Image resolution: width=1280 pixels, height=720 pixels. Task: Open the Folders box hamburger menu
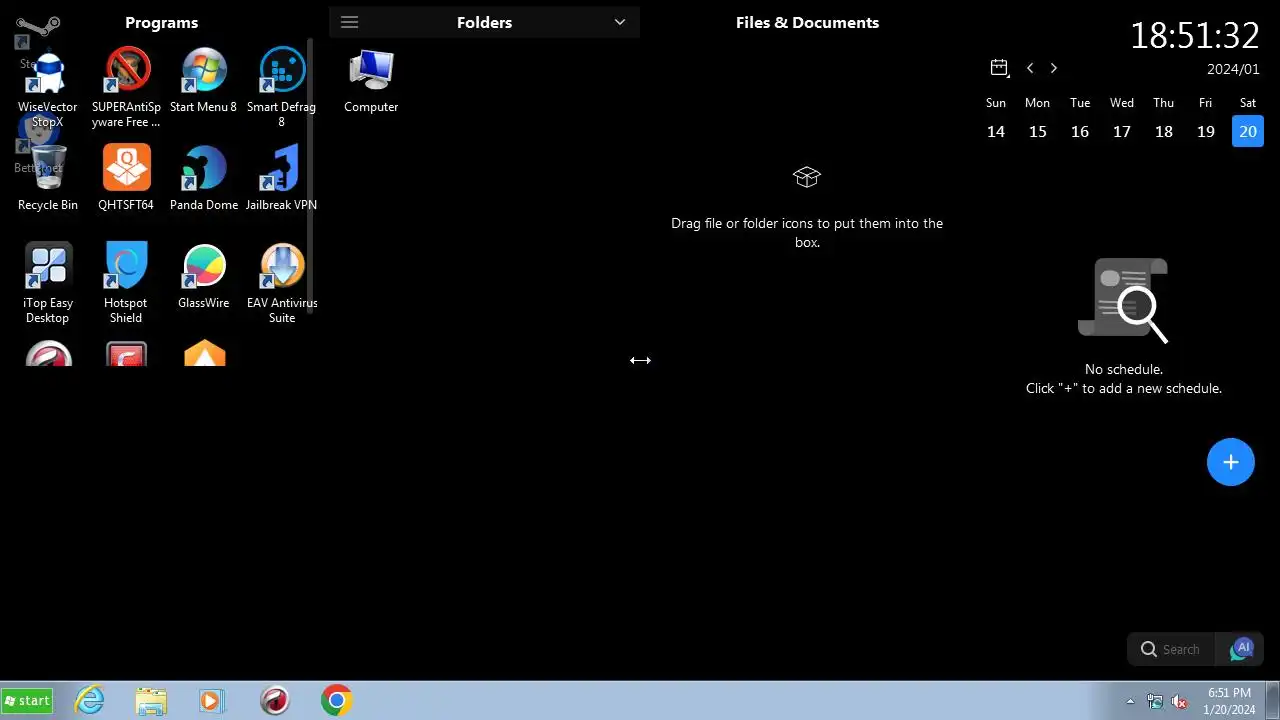click(x=349, y=22)
